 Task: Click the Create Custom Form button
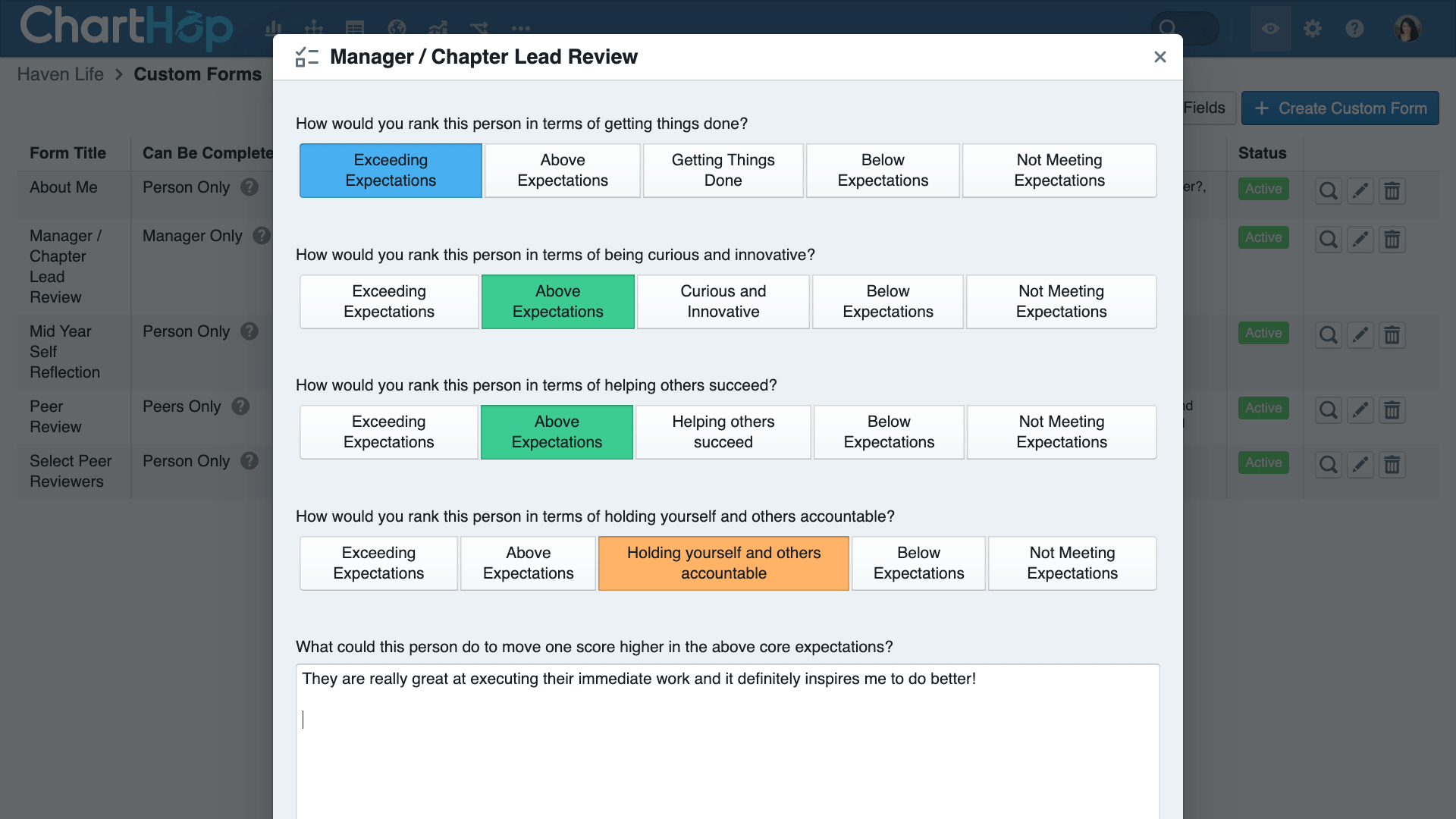pos(1340,108)
